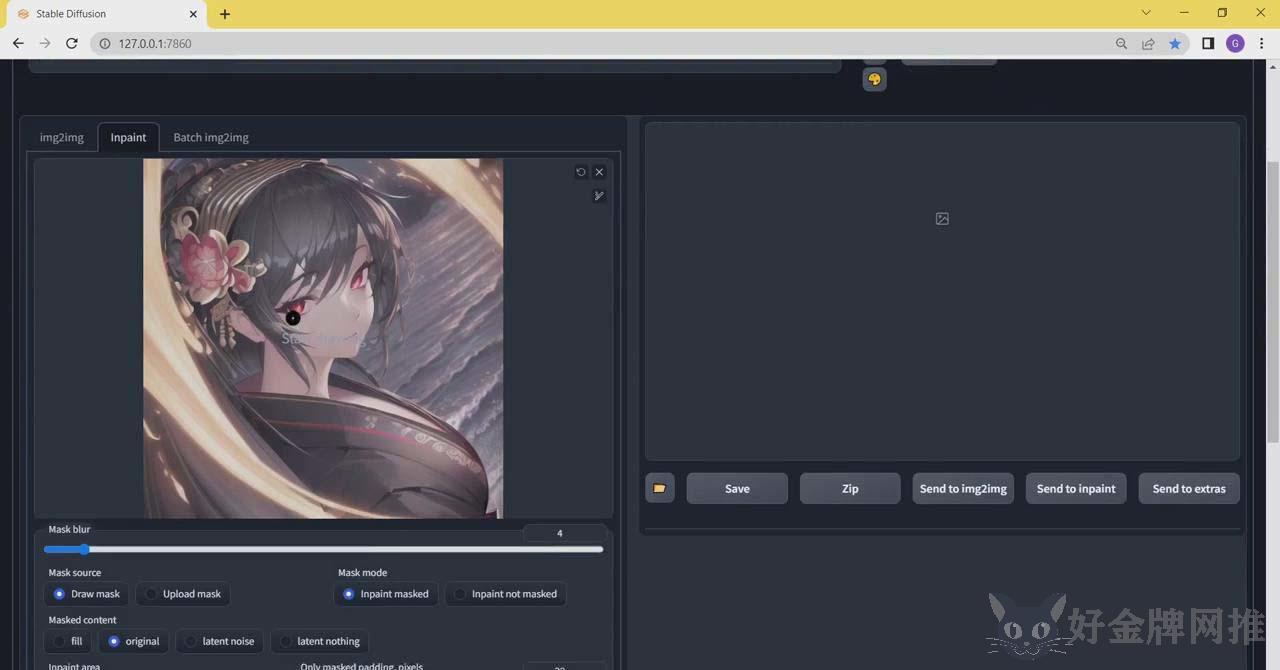The image size is (1280, 670).
Task: Undo the last mask stroke
Action: tap(581, 172)
